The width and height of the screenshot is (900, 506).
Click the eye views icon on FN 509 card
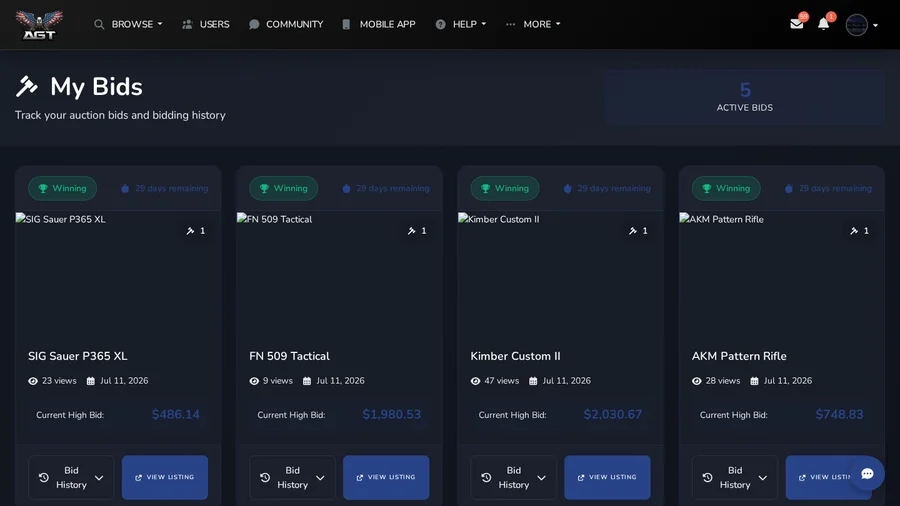point(254,381)
